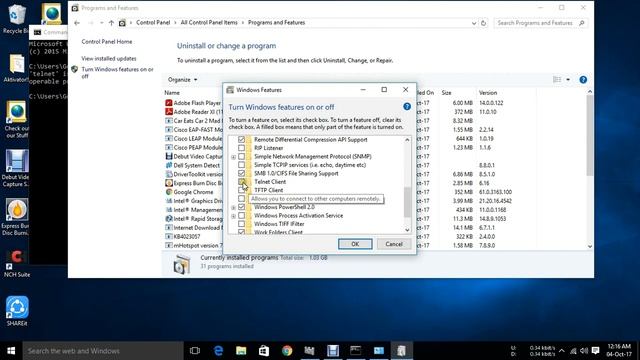Open the Action Center notification icon

pos(596,351)
